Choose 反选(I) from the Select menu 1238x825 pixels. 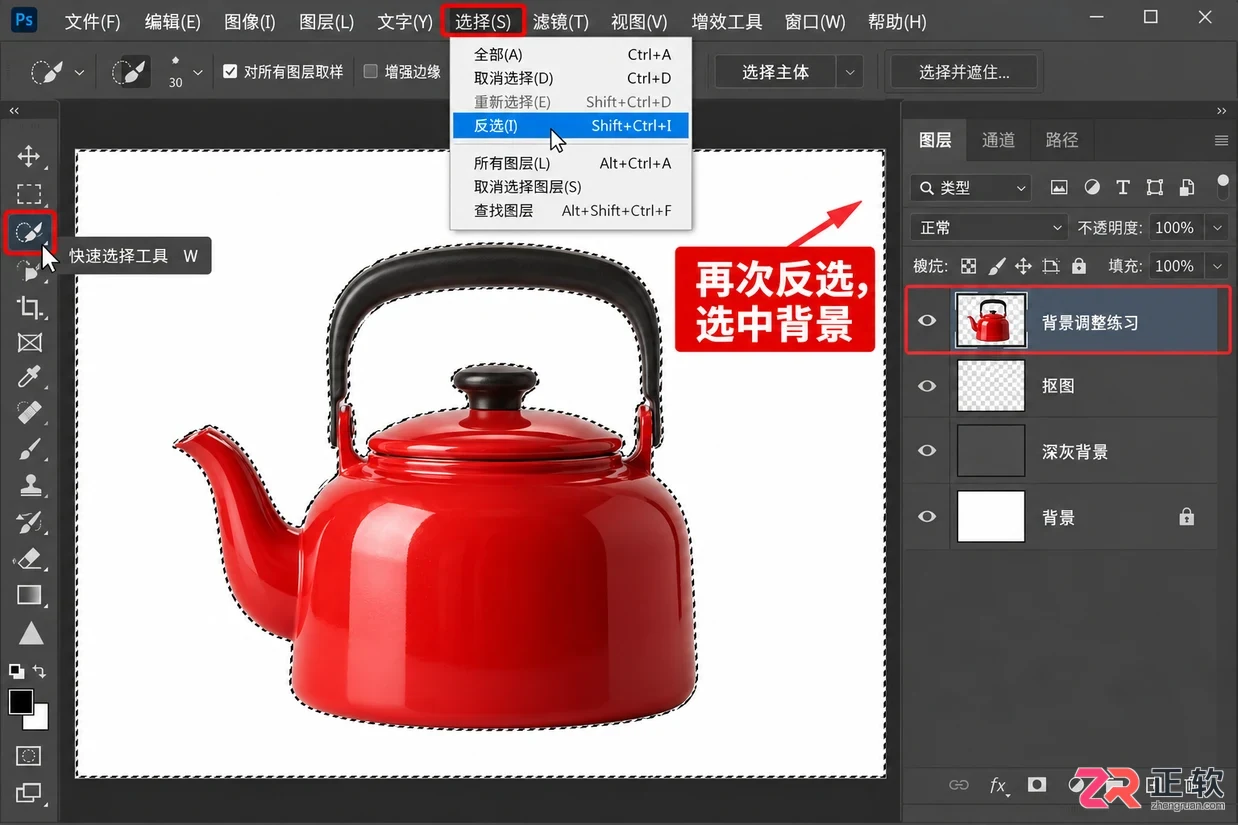click(570, 126)
